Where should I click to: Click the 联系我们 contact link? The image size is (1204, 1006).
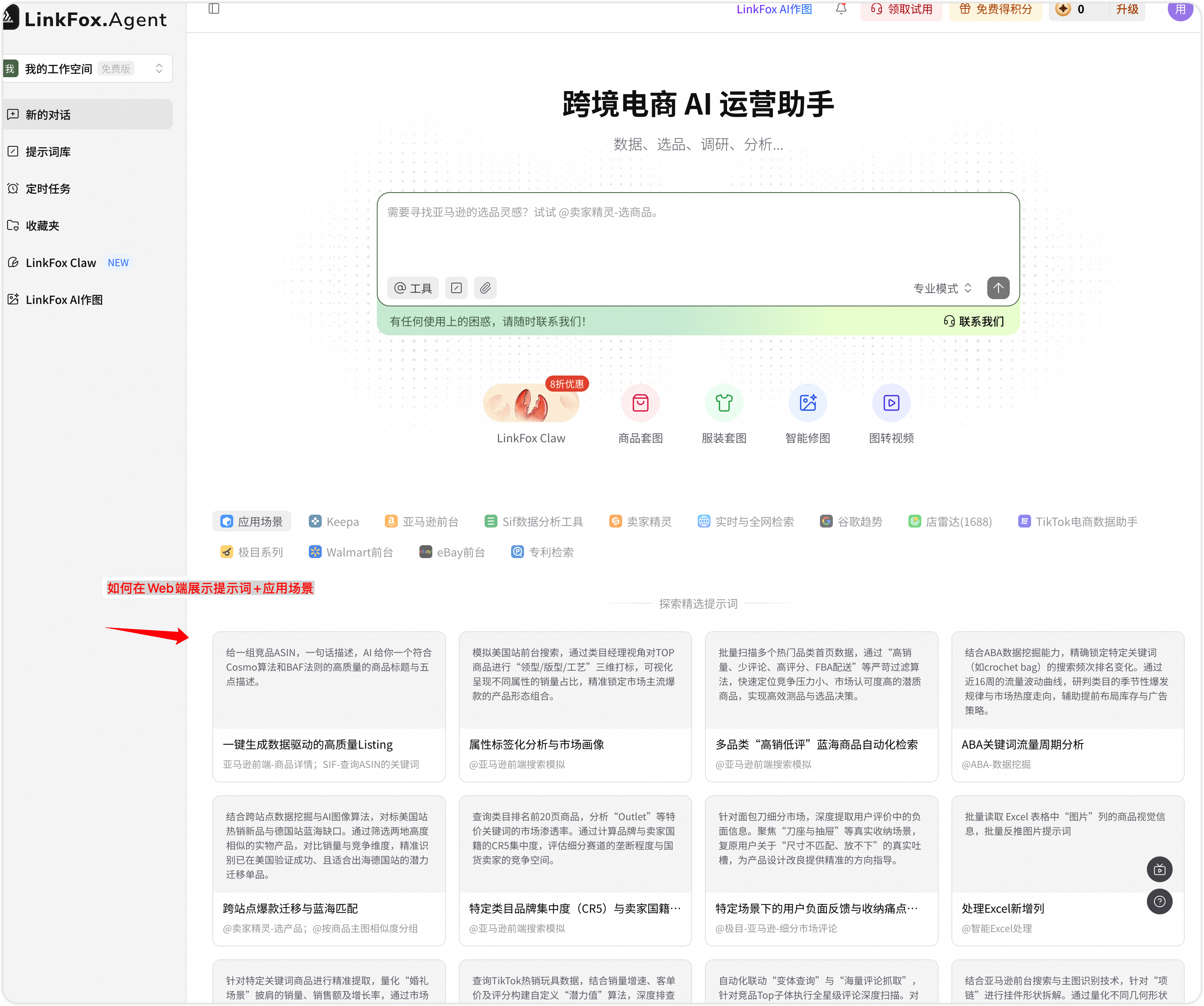(974, 322)
